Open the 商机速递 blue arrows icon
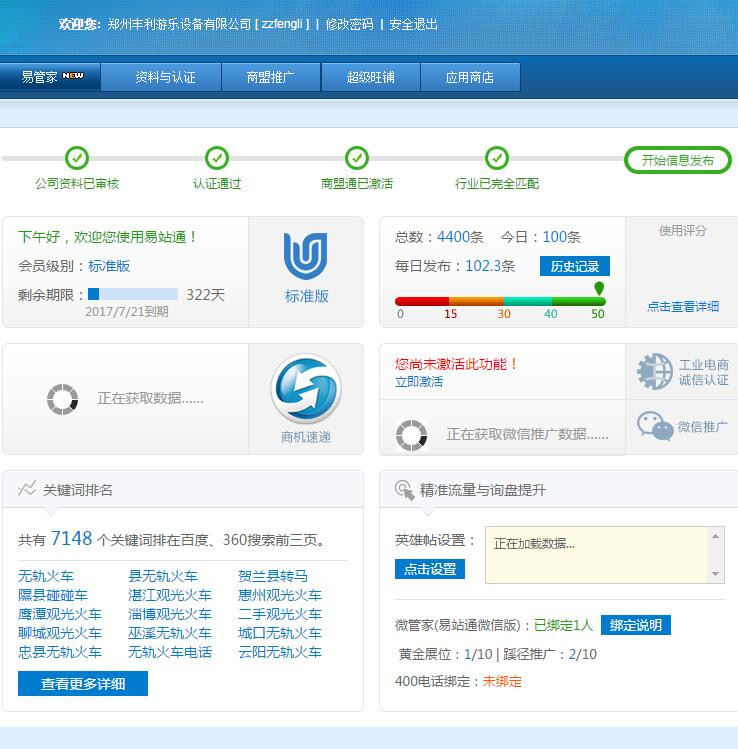738x749 pixels. tap(306, 390)
